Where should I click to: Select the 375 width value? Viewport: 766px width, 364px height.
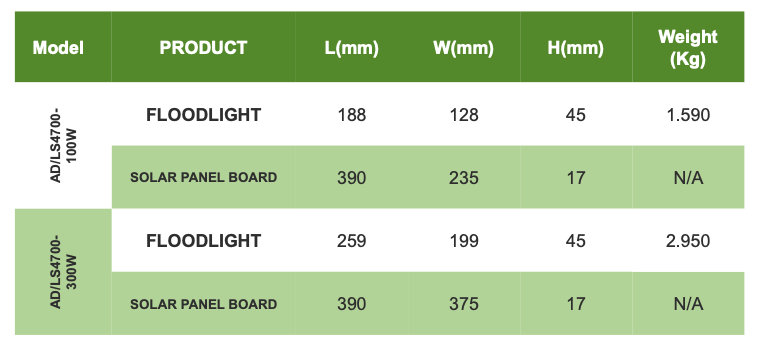click(464, 304)
